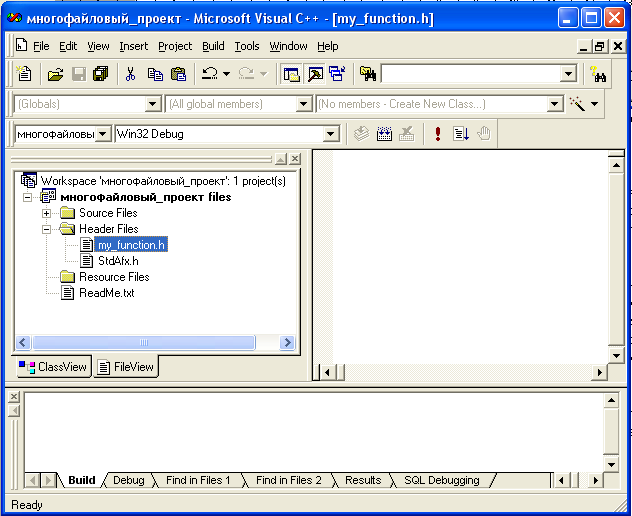The height and width of the screenshot is (516, 632).
Task: Click the New Text File toolbar icon
Action: (24, 74)
